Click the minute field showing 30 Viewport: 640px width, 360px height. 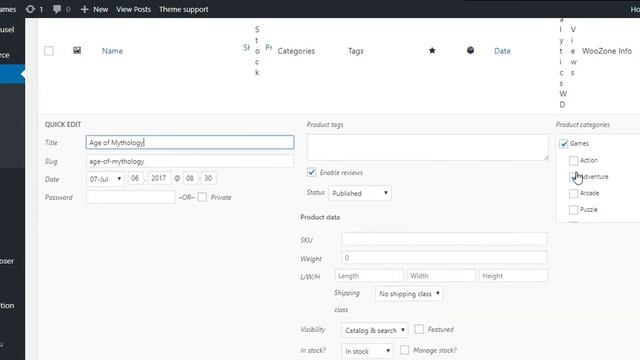click(208, 178)
